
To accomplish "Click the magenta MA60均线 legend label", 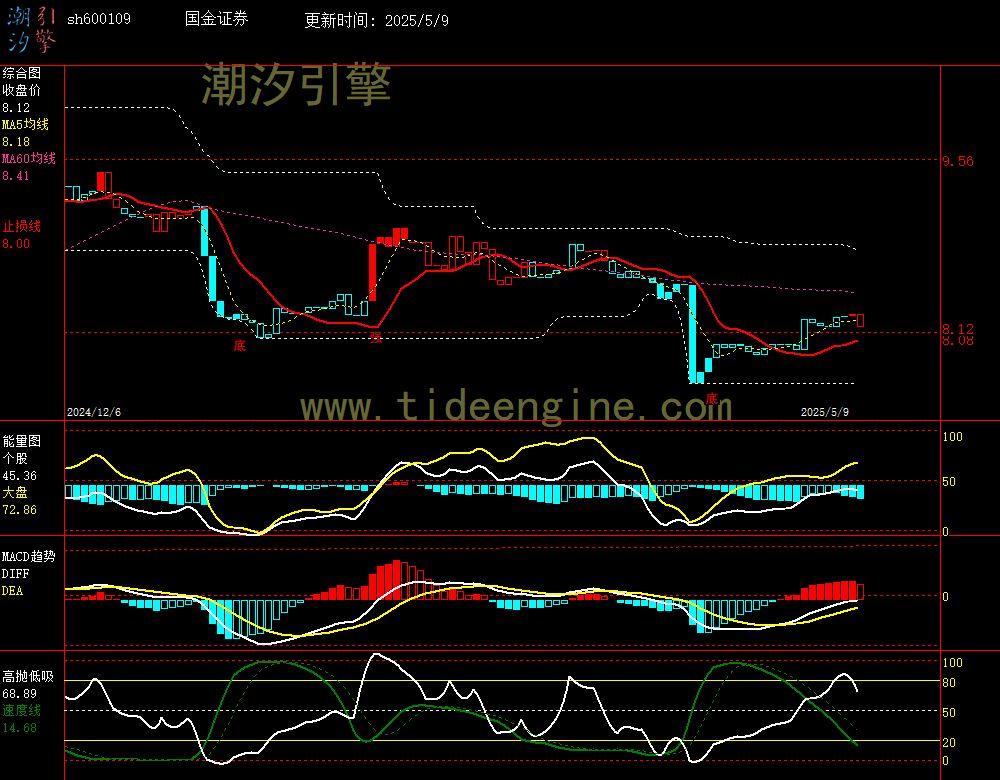I will [x=29, y=158].
